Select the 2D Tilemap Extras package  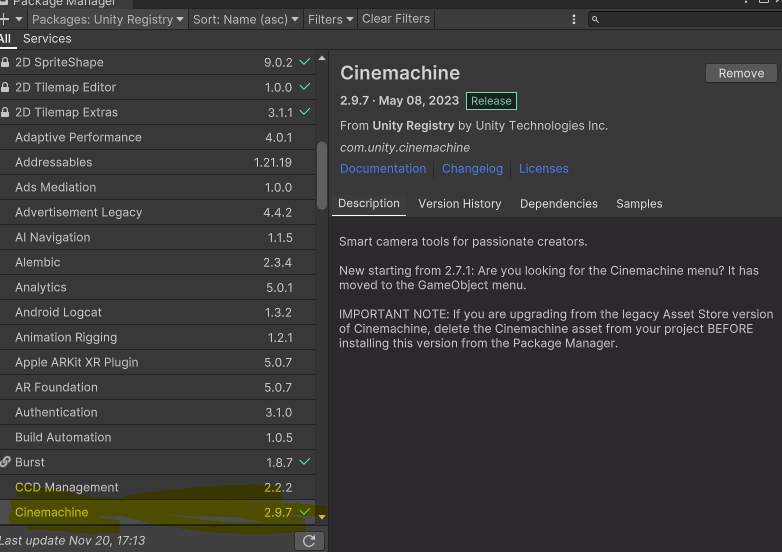coord(158,112)
